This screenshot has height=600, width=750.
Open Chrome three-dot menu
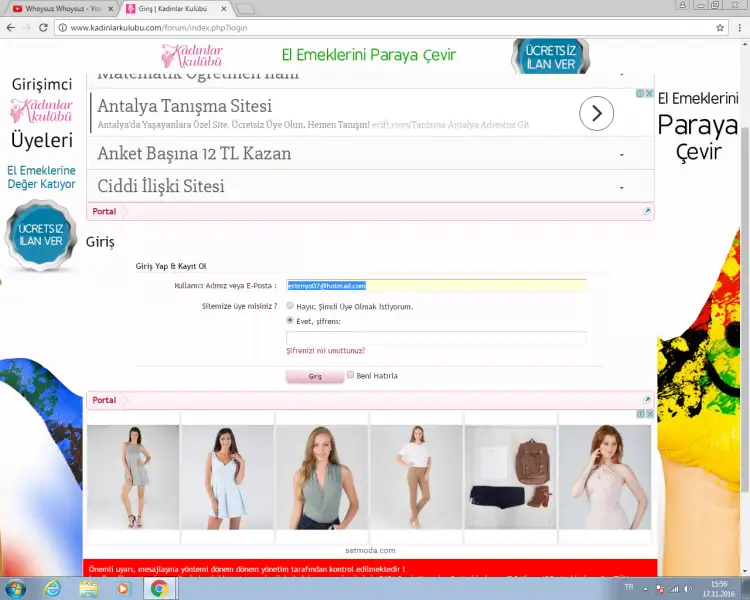[739, 28]
